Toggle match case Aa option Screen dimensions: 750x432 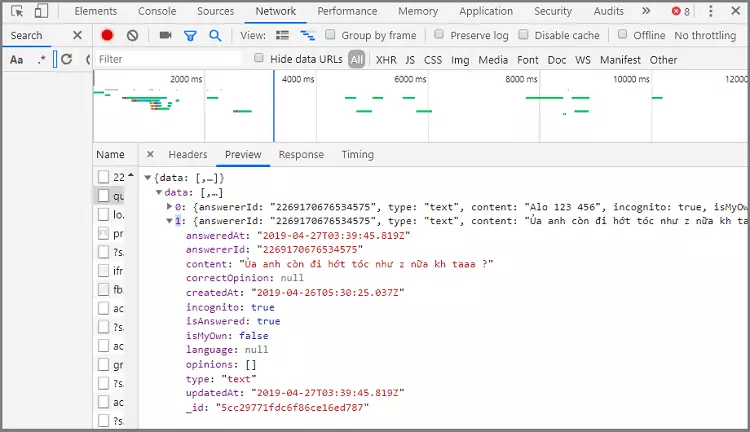point(16,59)
